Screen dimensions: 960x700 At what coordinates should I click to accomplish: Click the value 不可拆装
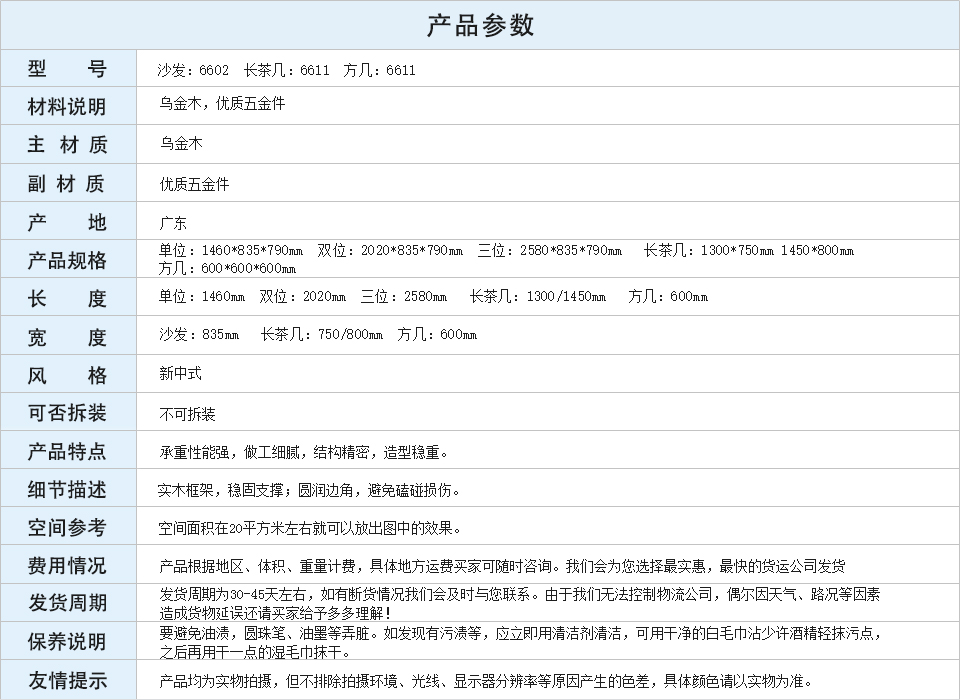(187, 414)
